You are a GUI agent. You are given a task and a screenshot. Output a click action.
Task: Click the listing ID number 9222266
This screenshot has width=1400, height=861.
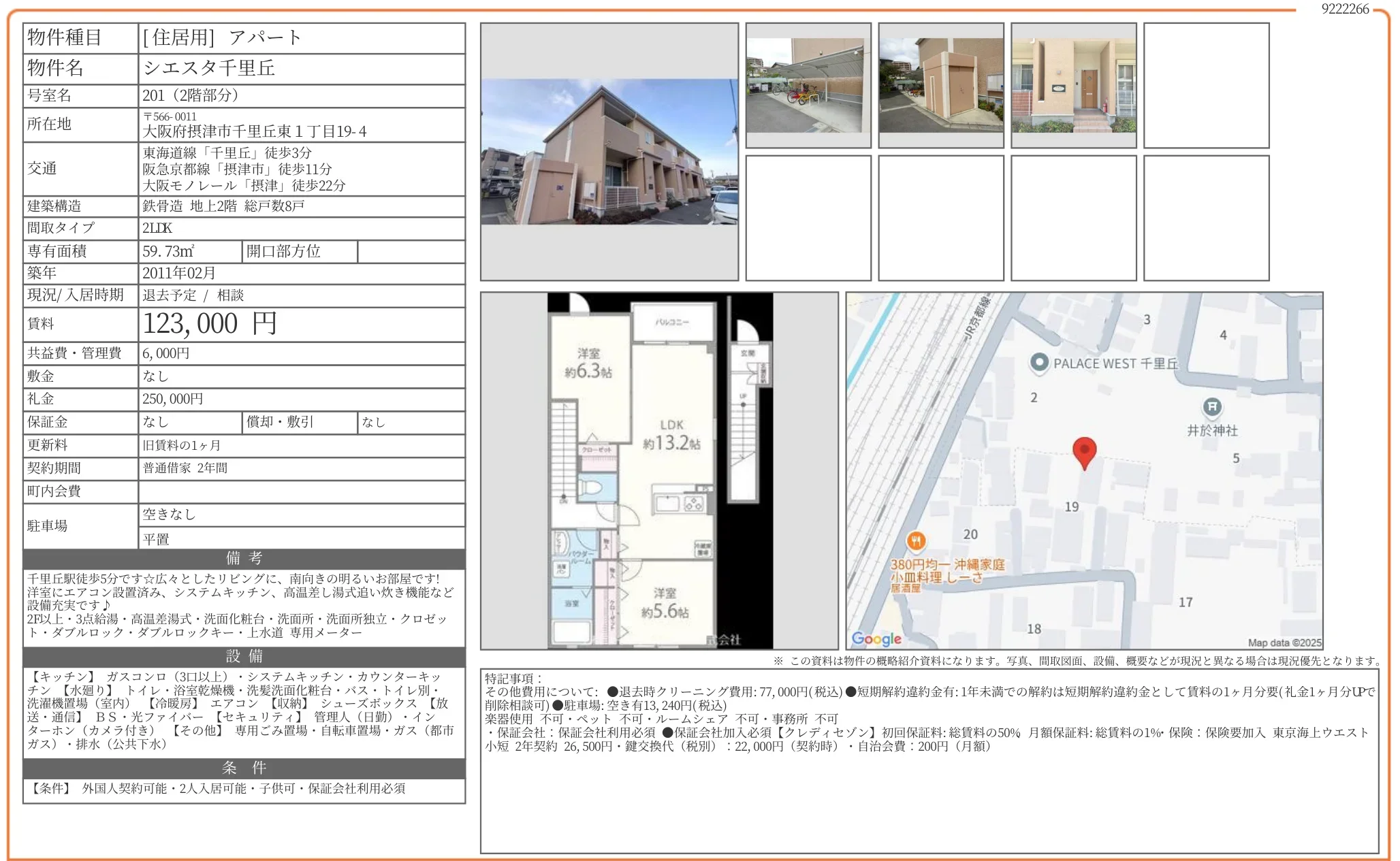[1344, 9]
